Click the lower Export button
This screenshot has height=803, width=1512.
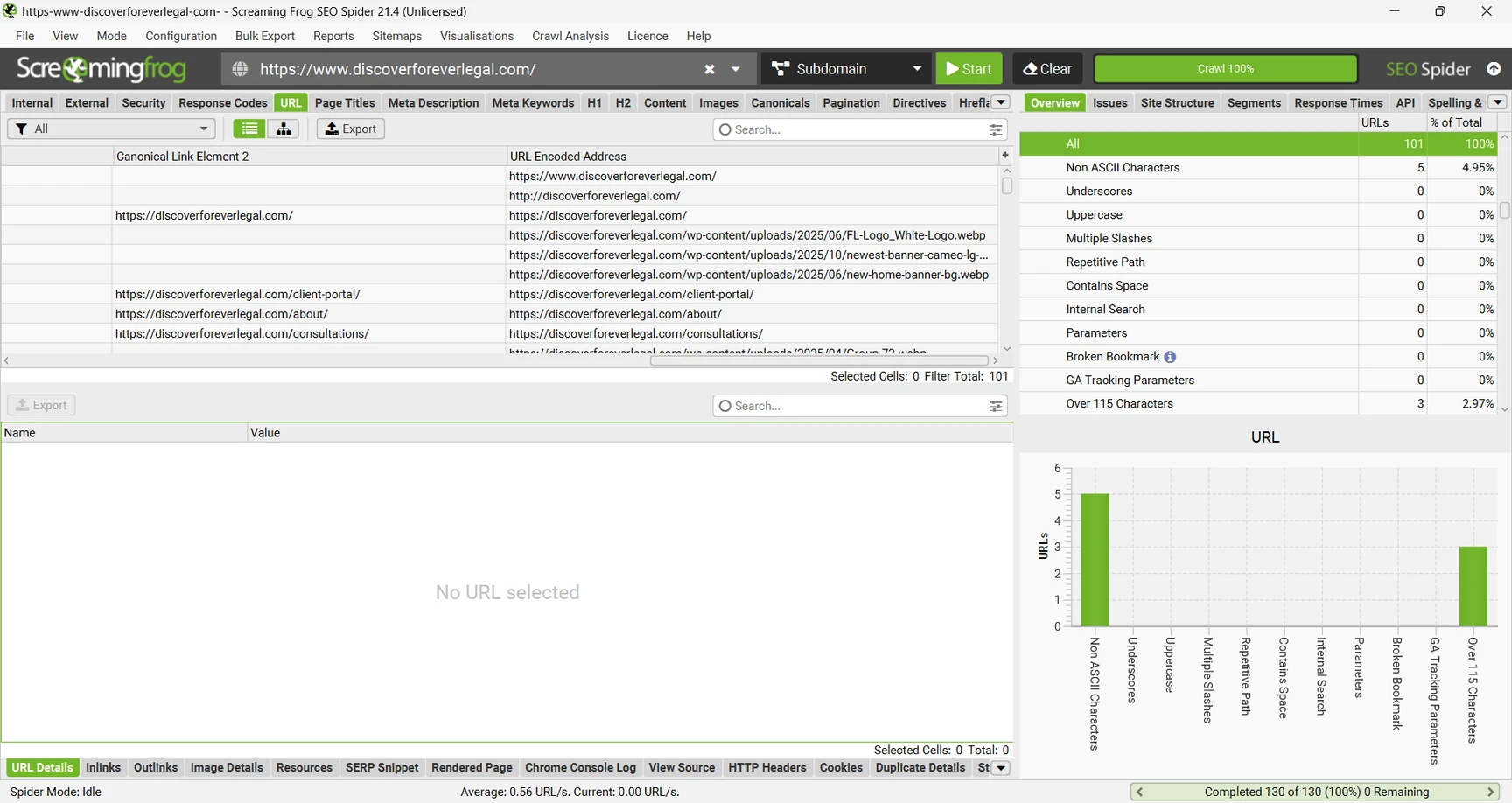click(x=42, y=405)
